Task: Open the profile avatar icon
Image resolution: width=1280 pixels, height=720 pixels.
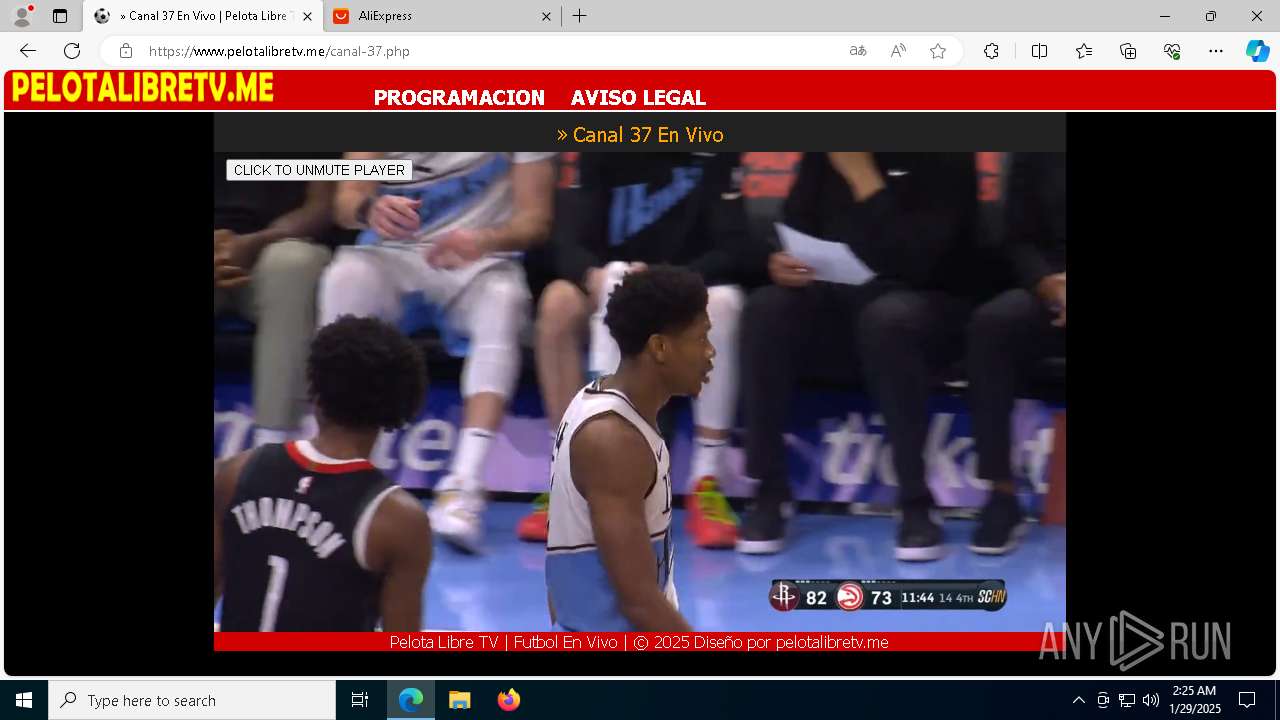Action: (x=22, y=16)
